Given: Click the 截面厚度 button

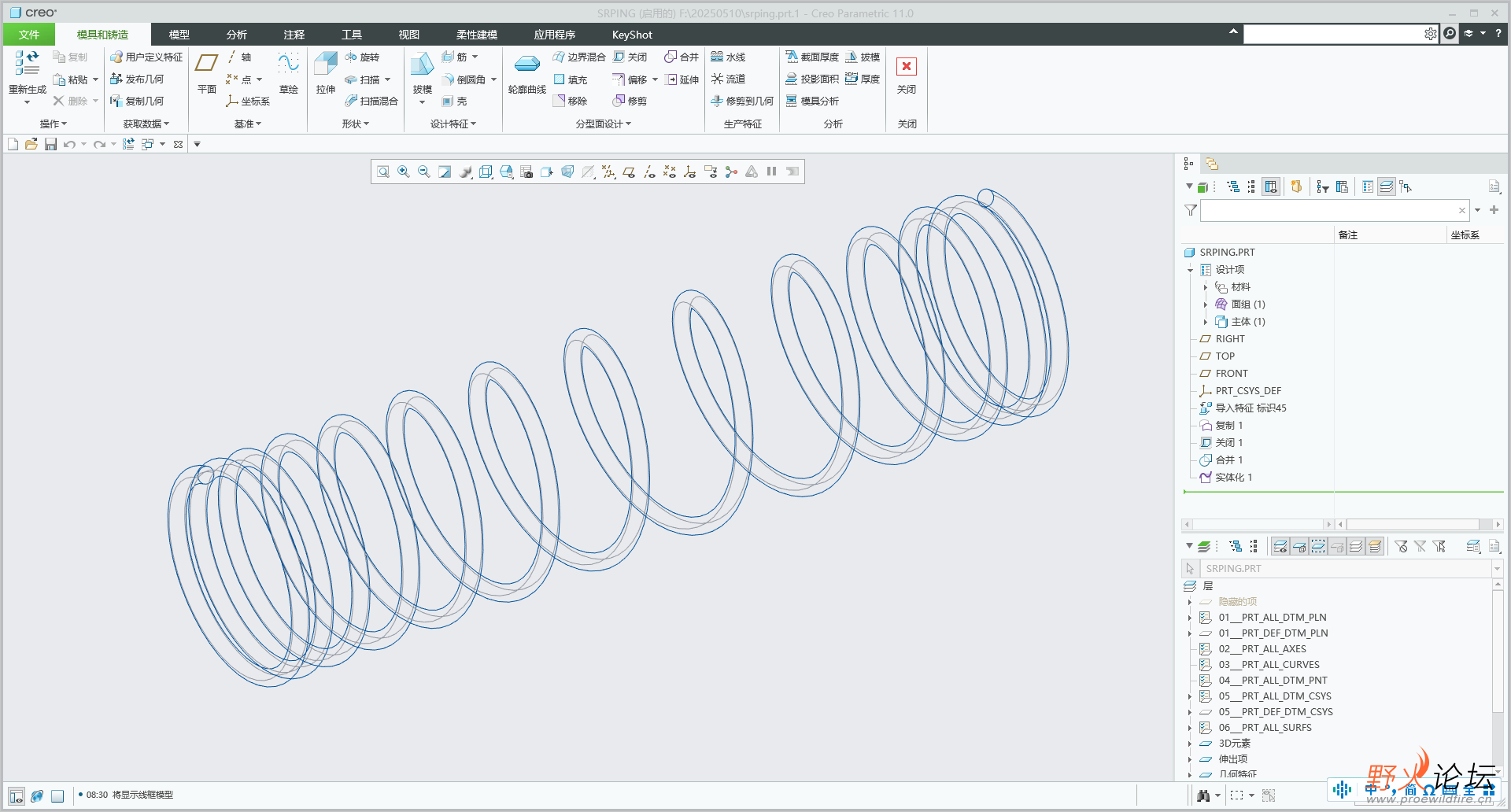Looking at the screenshot, I should [x=812, y=57].
